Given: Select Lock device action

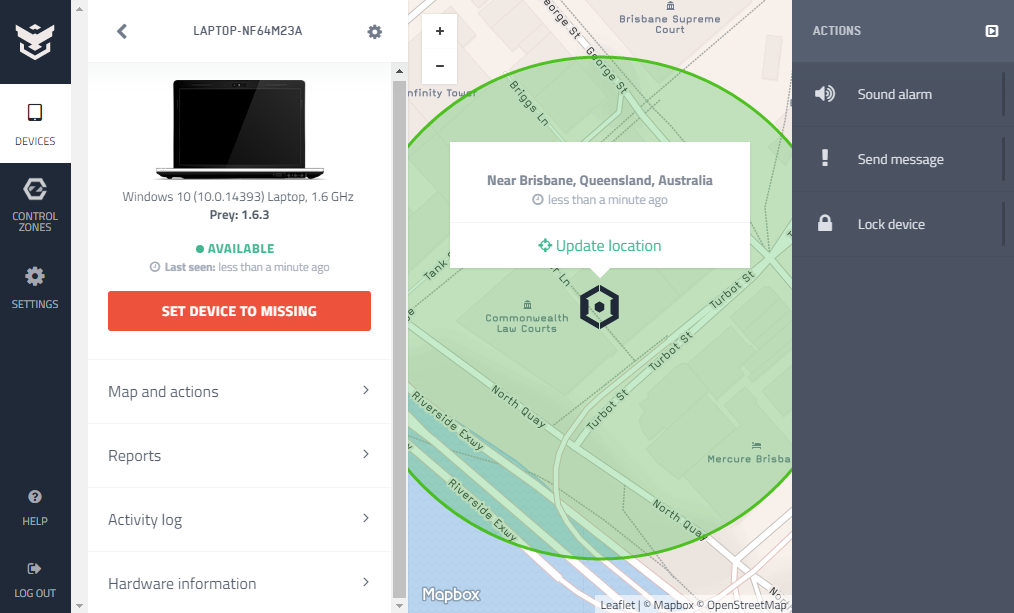Looking at the screenshot, I should [903, 224].
